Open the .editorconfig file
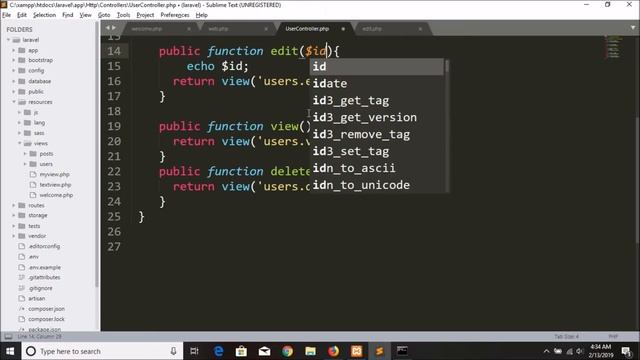640x360 pixels. coord(44,247)
